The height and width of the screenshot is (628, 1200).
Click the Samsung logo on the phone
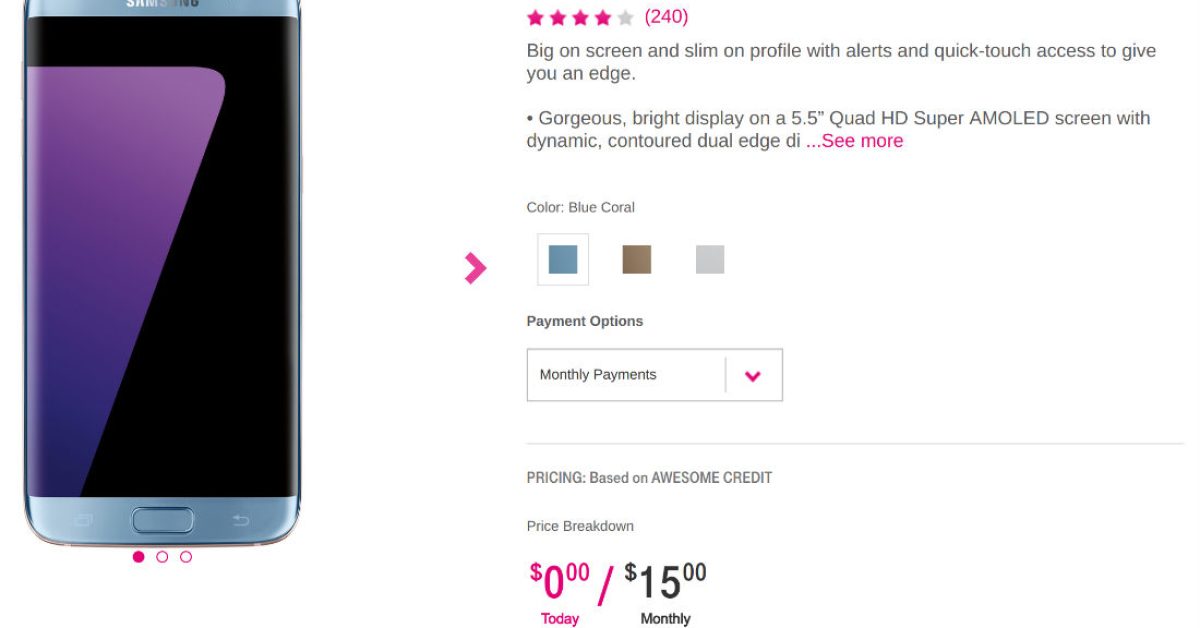(160, 4)
